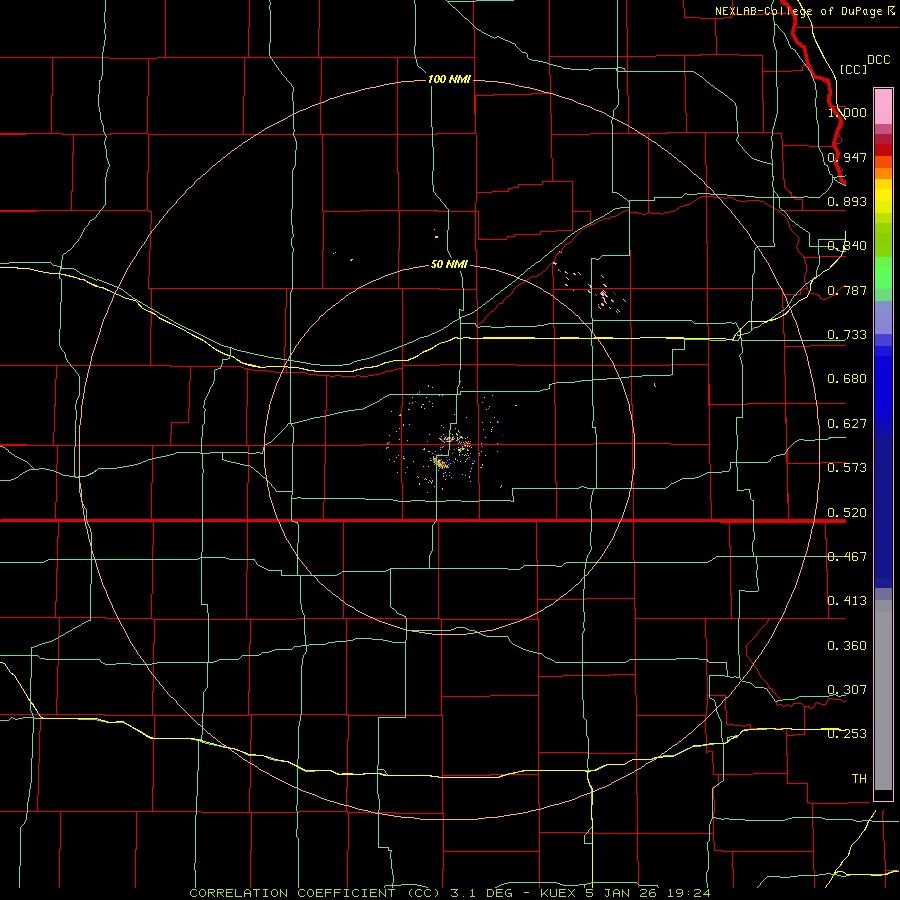Viewport: 900px width, 900px height.
Task: Click the 0.947 color scale value
Action: coord(847,157)
